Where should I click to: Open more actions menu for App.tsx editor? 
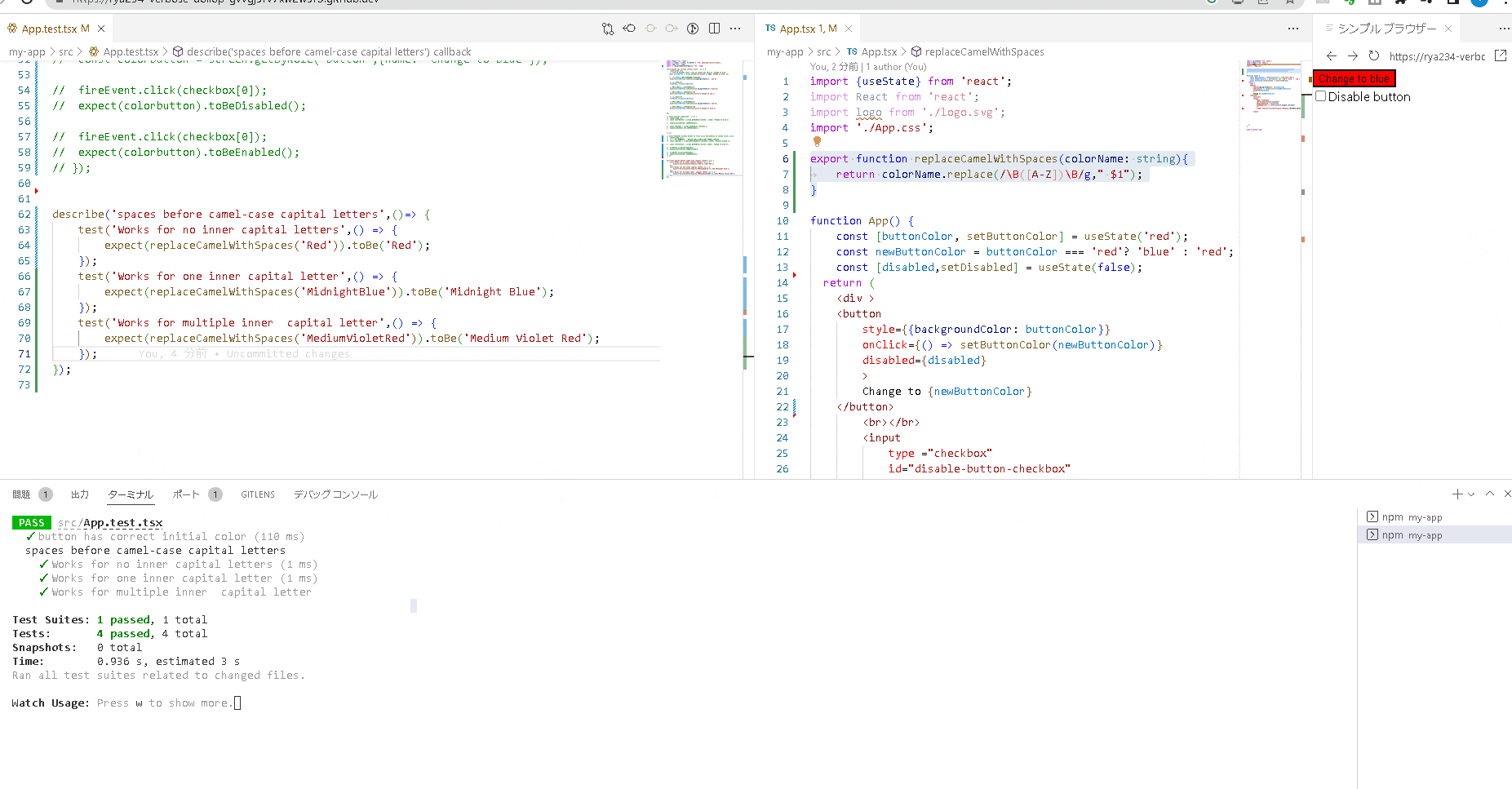pos(1293,29)
